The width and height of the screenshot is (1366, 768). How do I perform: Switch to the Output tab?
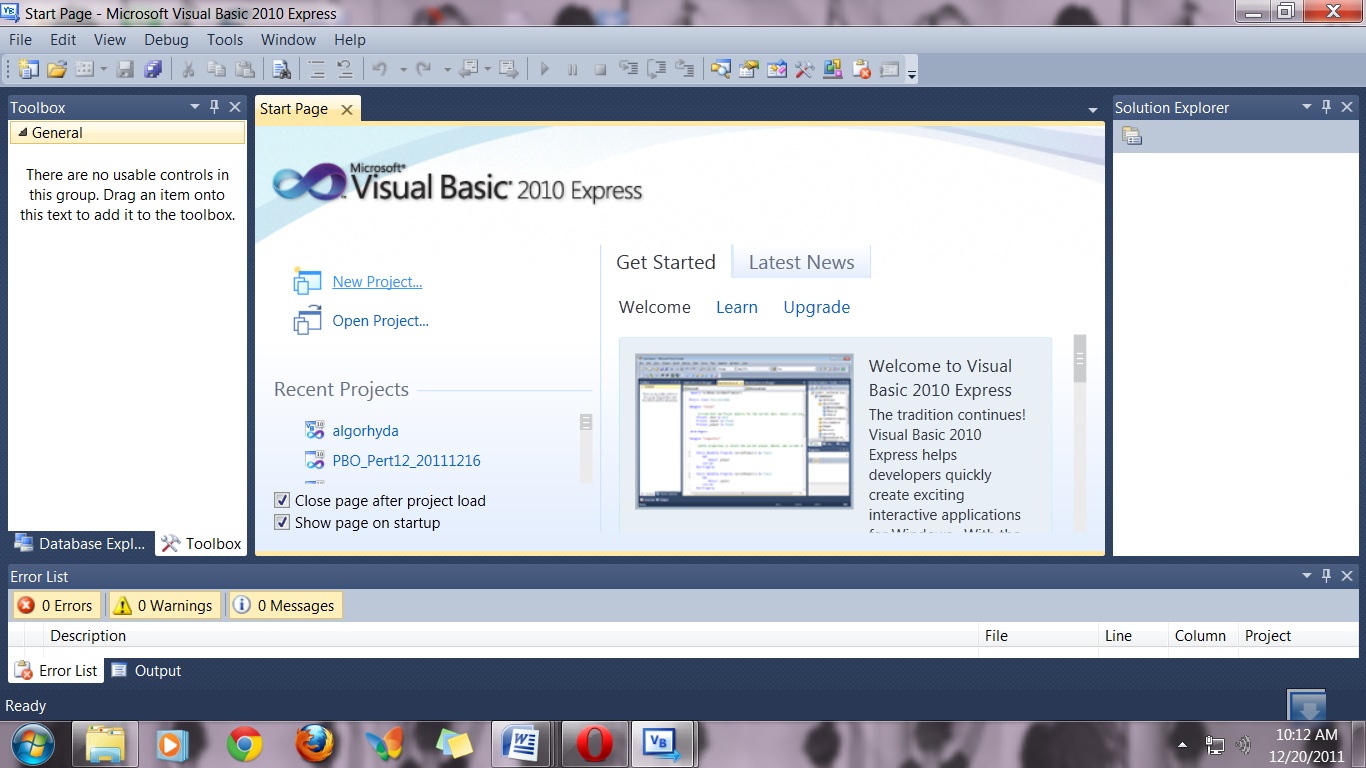point(146,670)
